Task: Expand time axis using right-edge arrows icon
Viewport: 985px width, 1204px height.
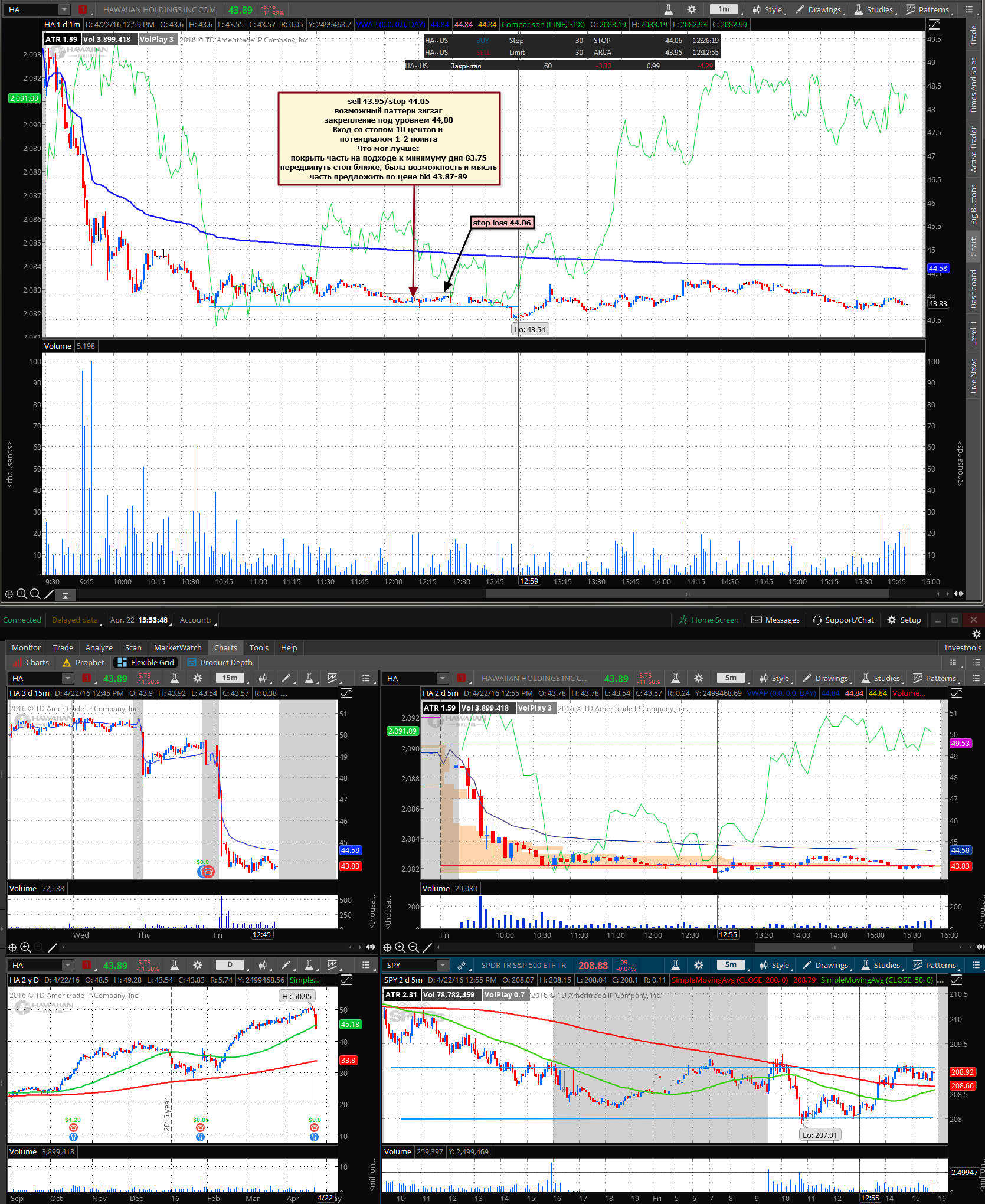Action: click(959, 594)
